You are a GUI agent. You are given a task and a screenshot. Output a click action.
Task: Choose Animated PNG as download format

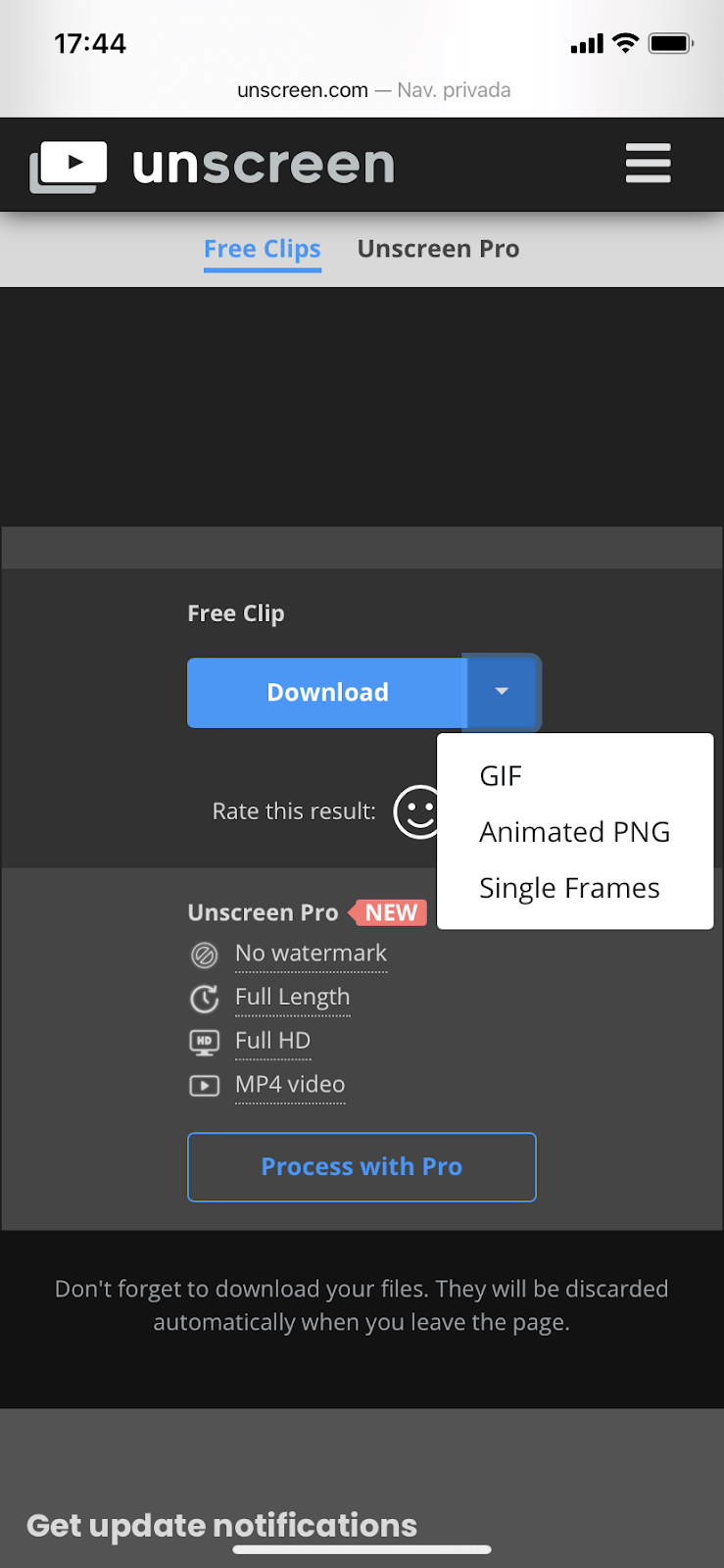click(574, 831)
